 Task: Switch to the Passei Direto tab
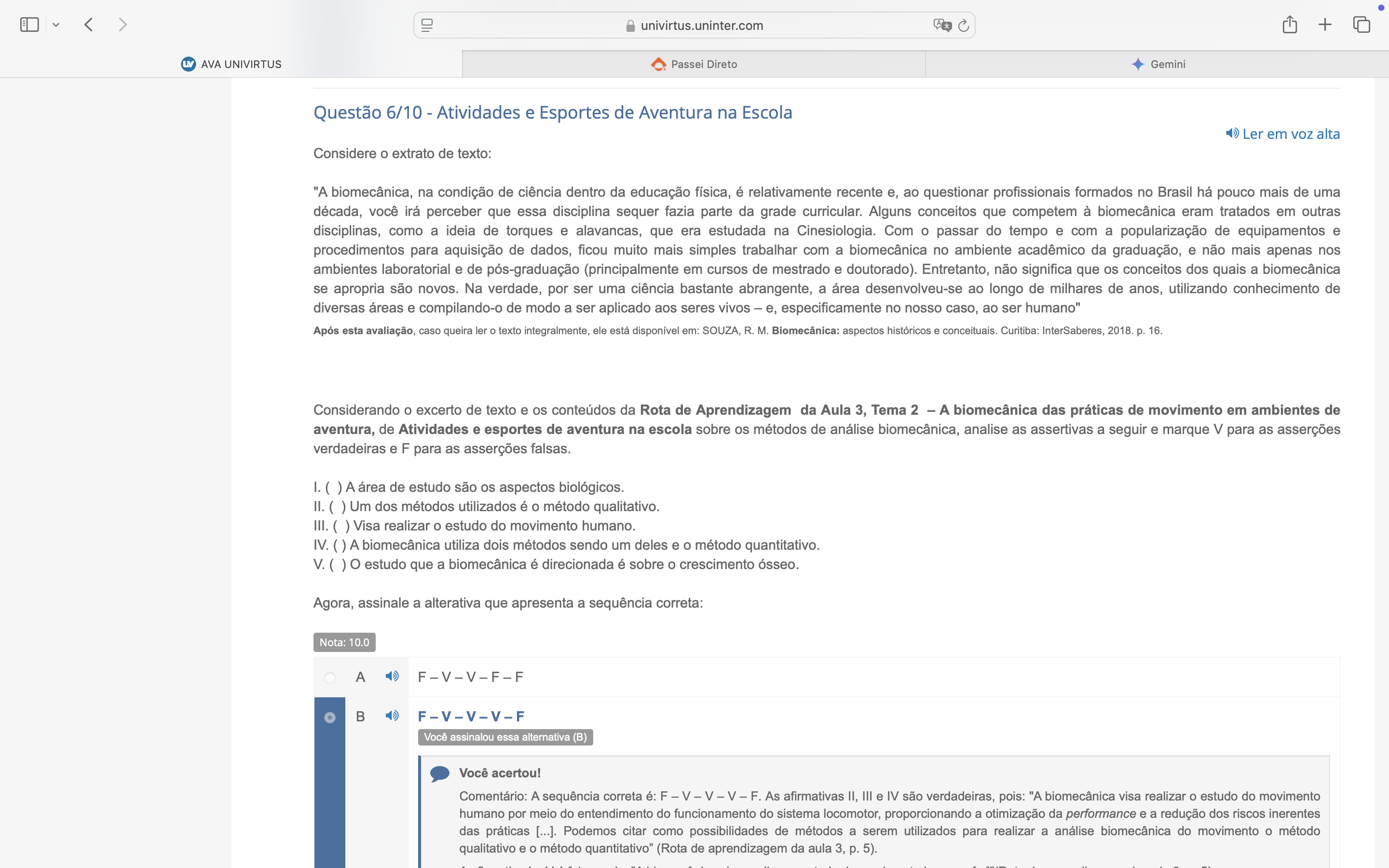(694, 64)
